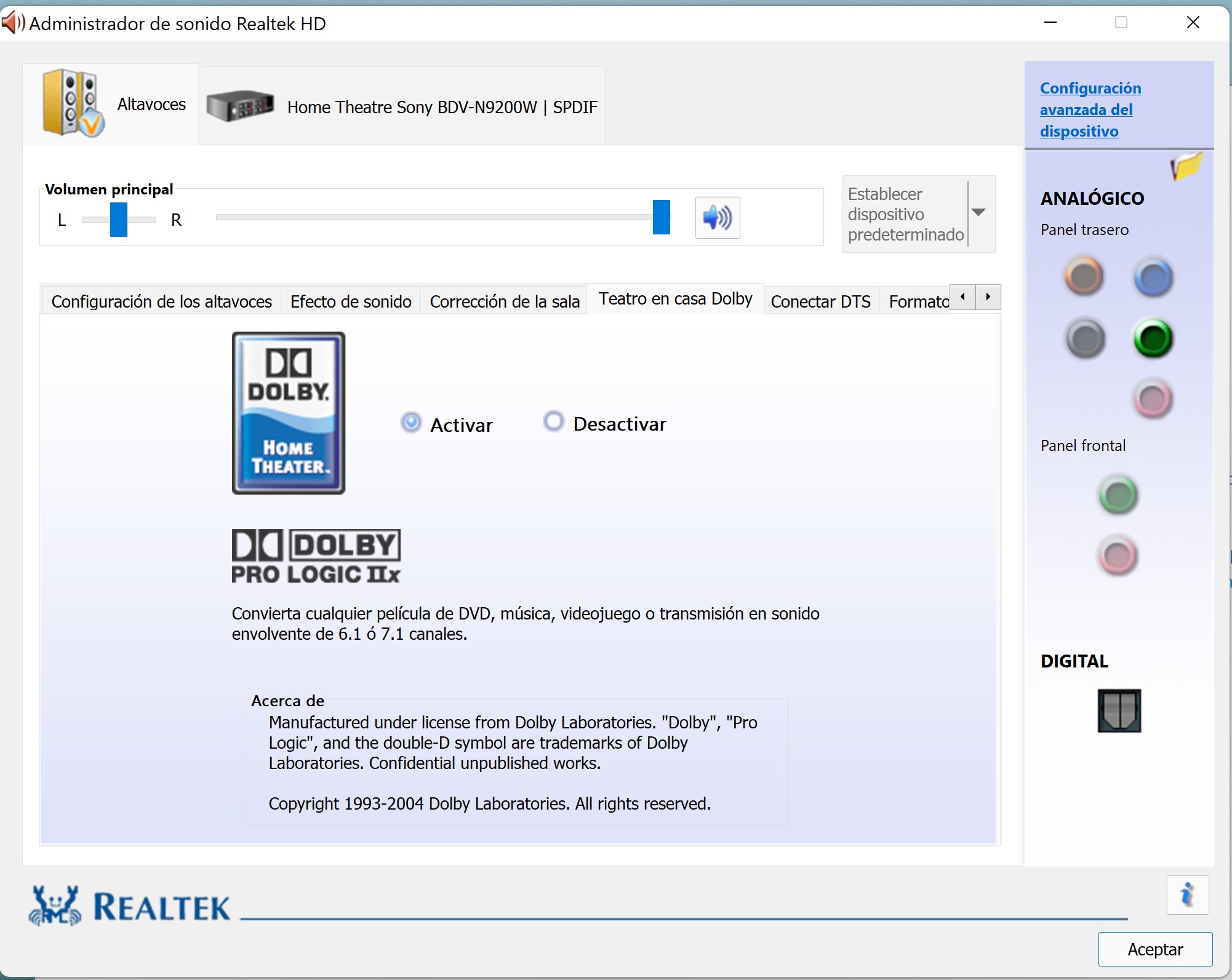
Task: Click the pink rear panel jack
Action: coord(1153,399)
